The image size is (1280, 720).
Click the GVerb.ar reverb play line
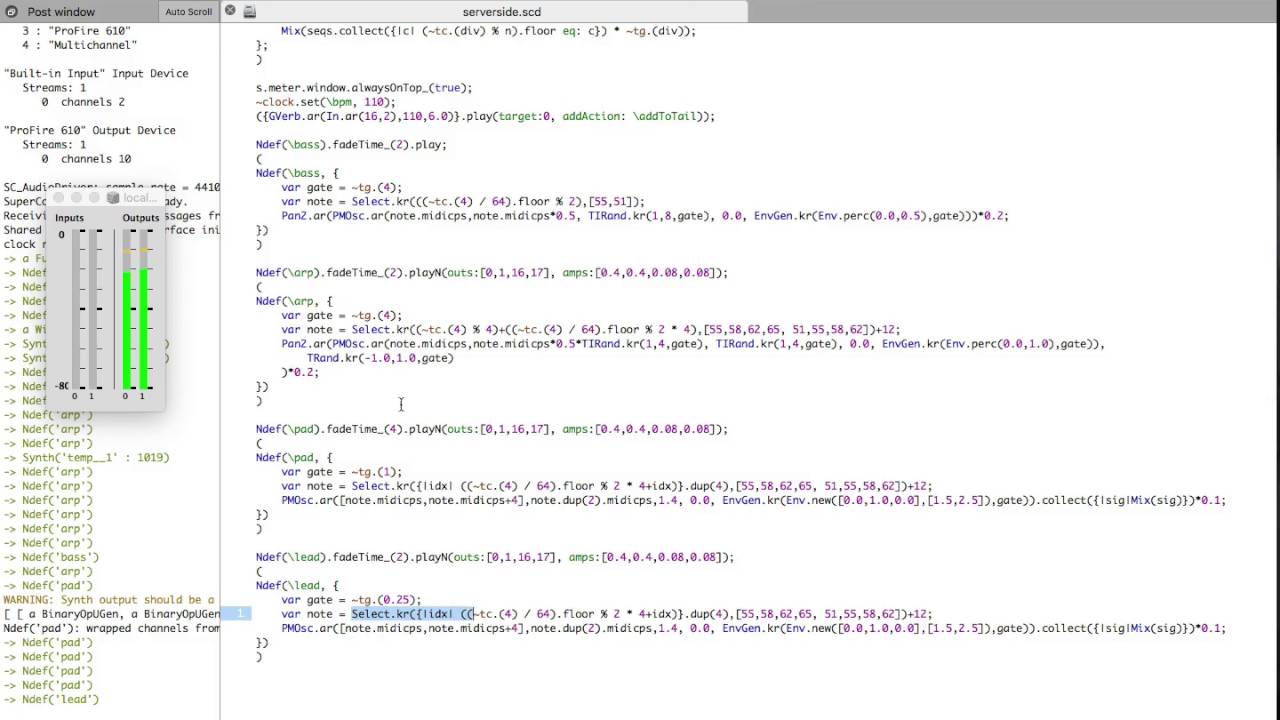[x=485, y=116]
